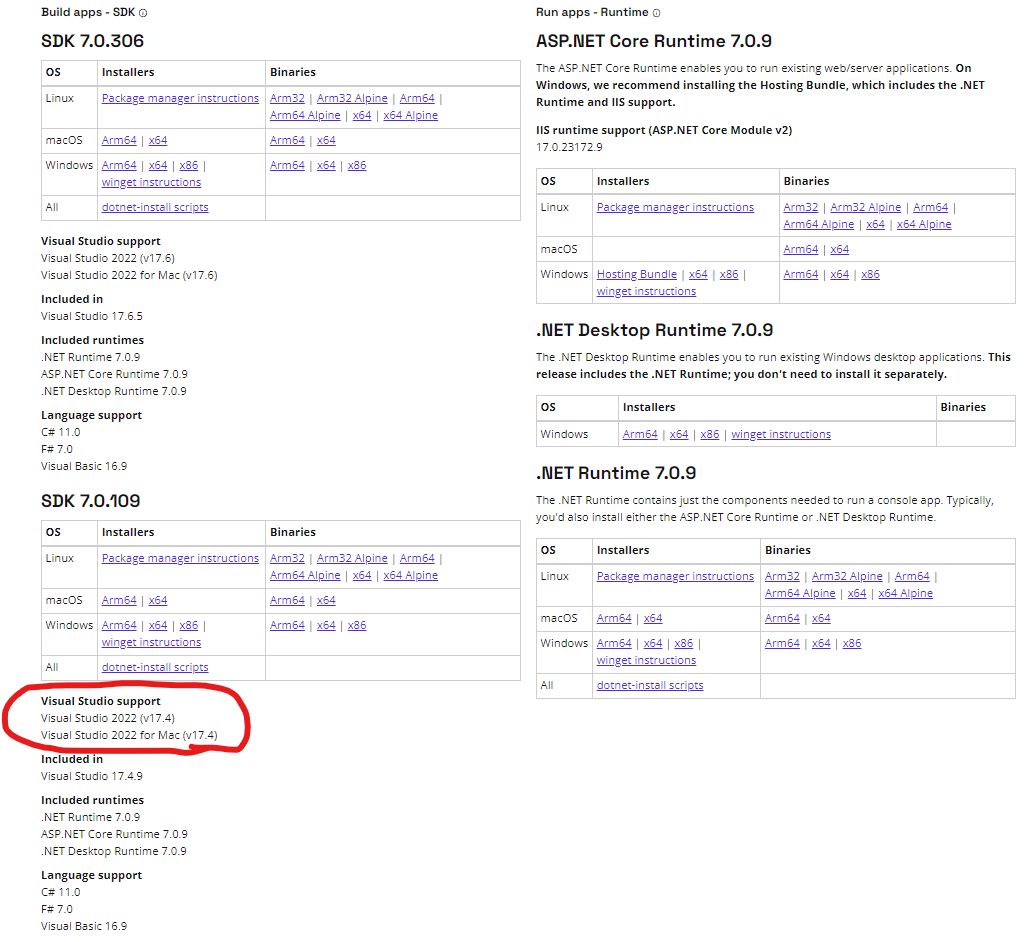Screen dimensions: 1028x942
Task: Download SDK 7.0.109 Windows Arm64 installer
Action: pyautogui.click(x=119, y=625)
